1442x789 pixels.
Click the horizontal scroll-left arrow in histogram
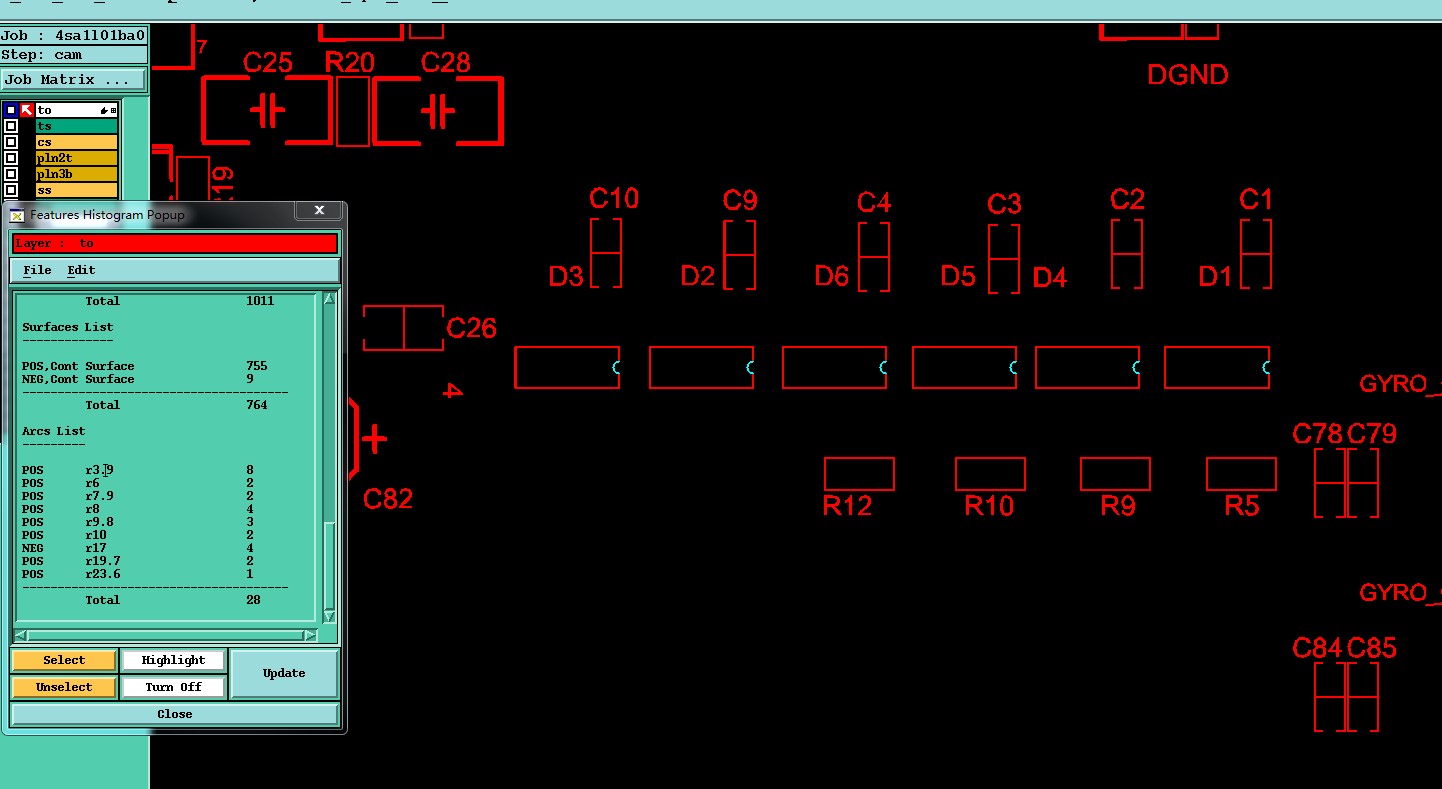coord(20,635)
